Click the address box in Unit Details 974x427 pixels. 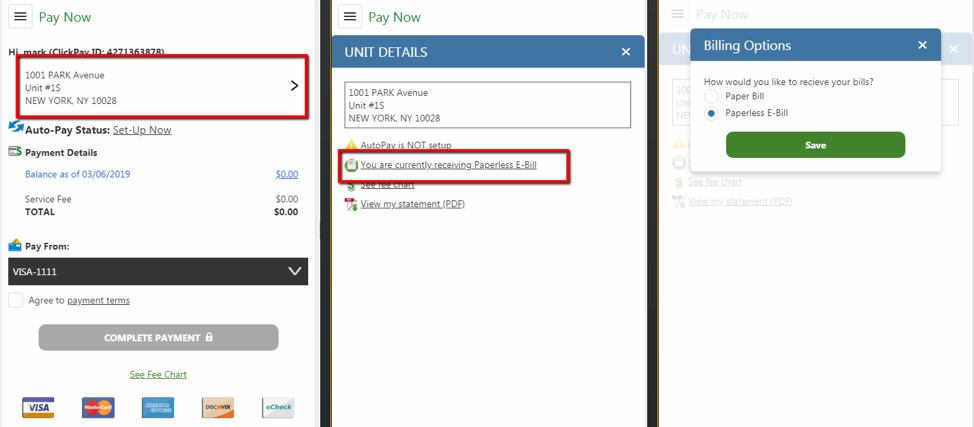point(488,105)
